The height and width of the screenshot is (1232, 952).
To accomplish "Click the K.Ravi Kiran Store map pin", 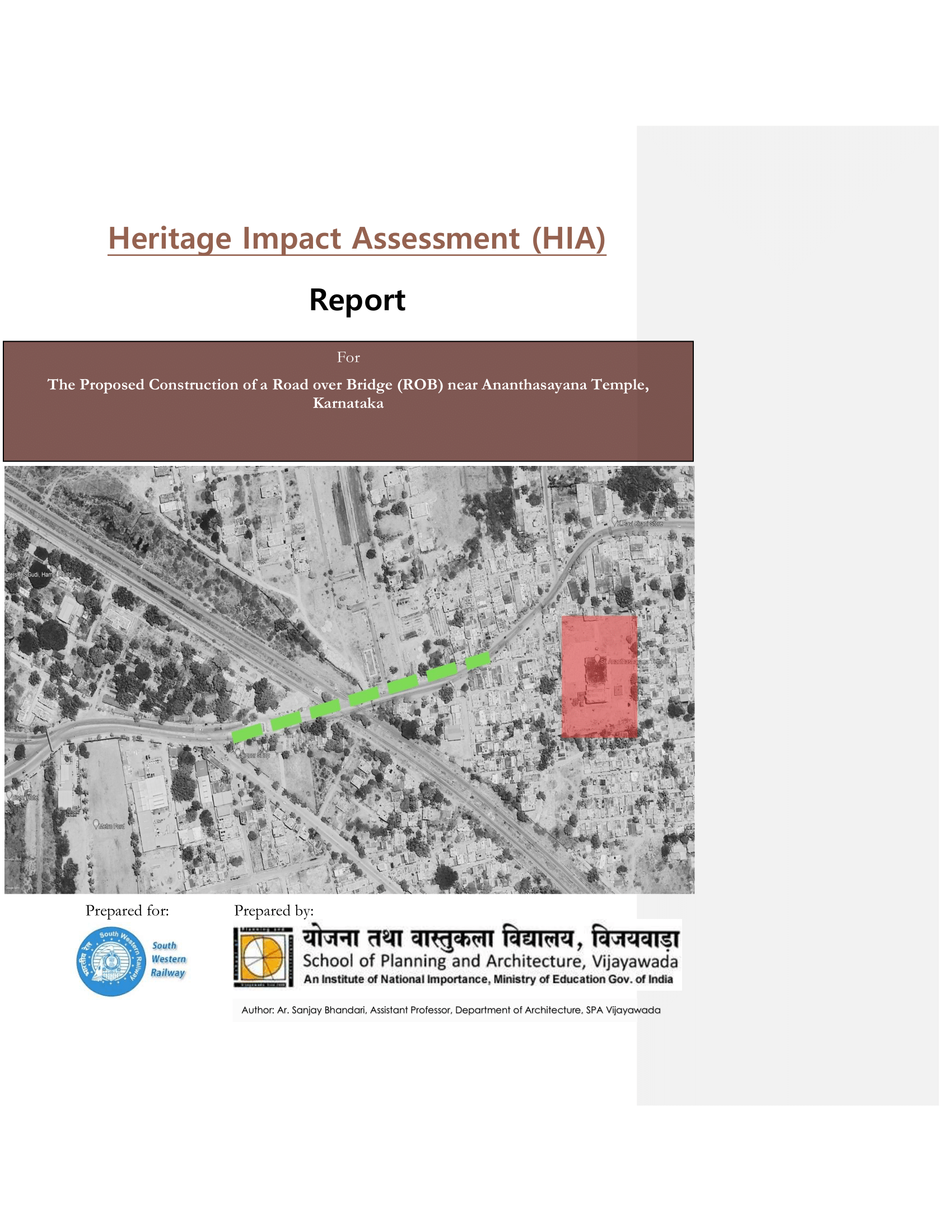I will click(x=615, y=521).
